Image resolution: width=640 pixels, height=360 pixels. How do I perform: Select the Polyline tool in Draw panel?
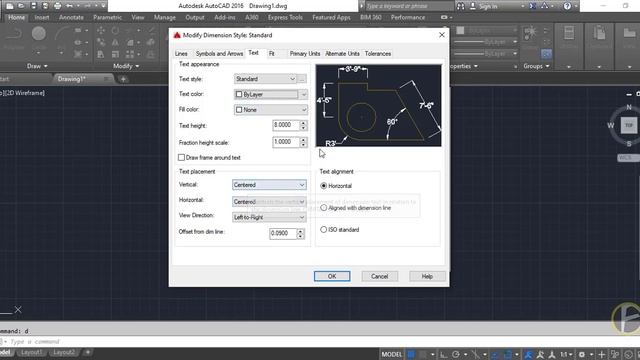[13, 34]
